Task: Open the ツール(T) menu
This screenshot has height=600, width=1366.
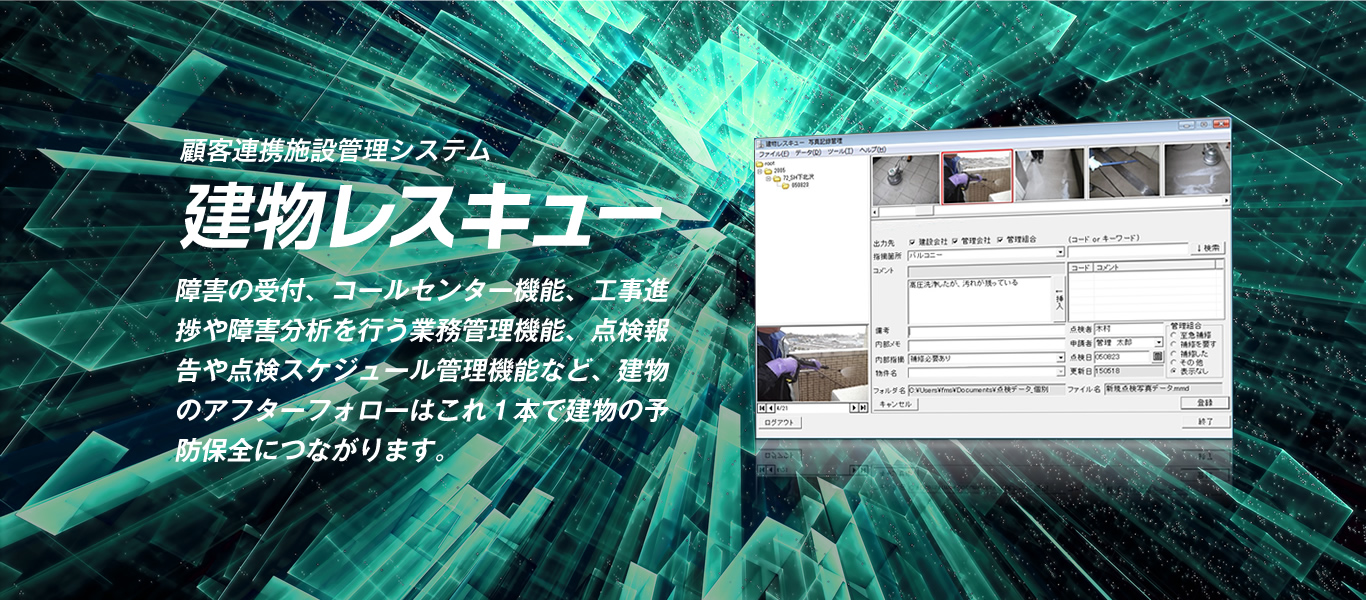Action: click(840, 151)
